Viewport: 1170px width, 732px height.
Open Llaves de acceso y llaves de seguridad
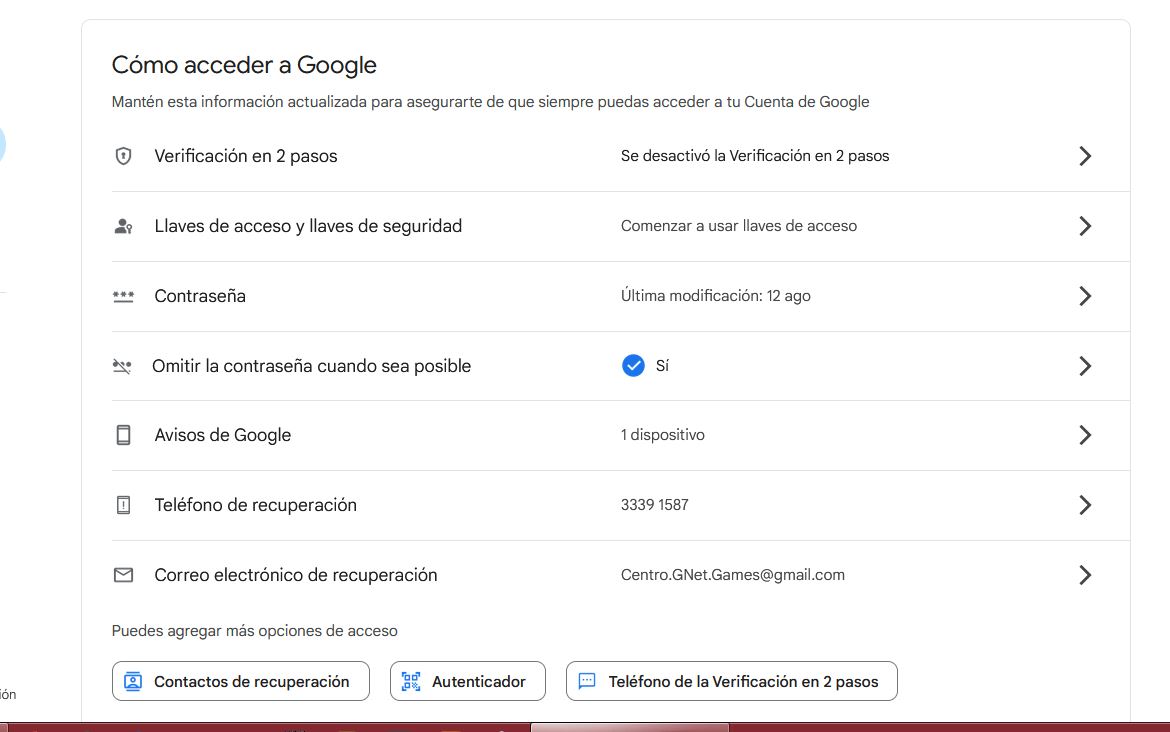(308, 226)
